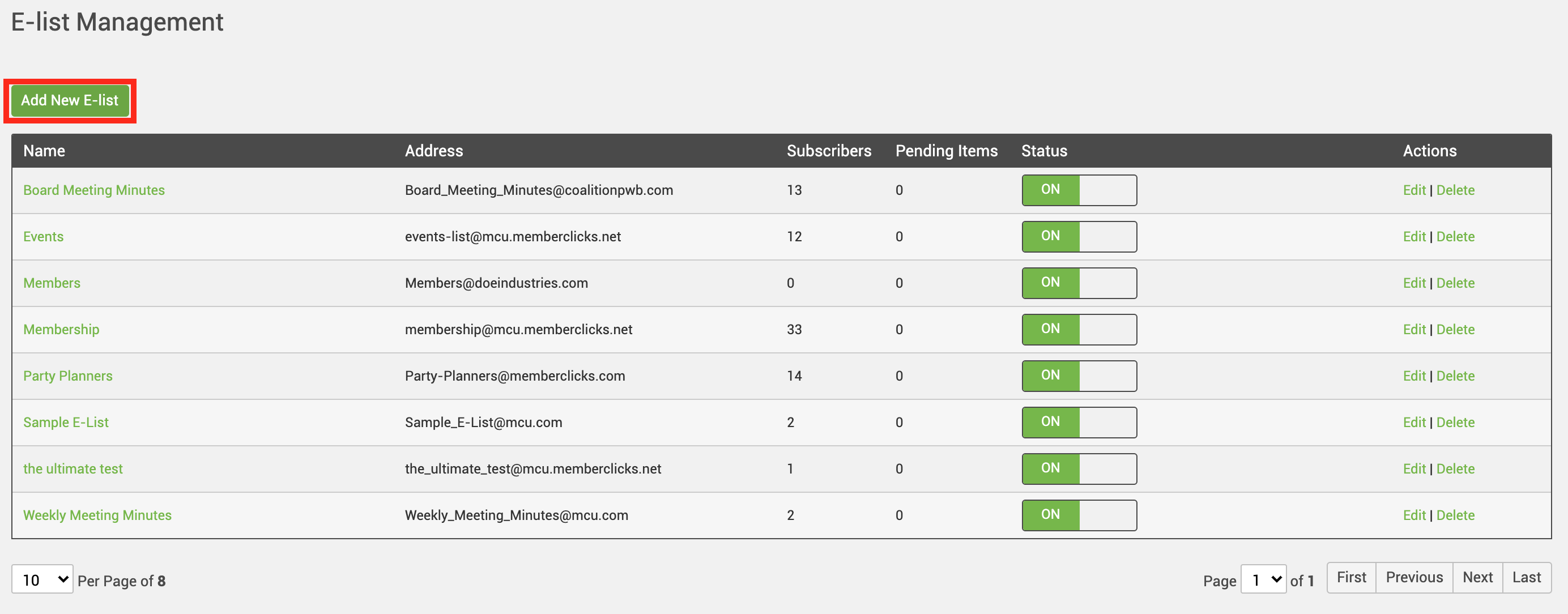Viewport: 1568px width, 614px height.
Task: Click the Subscribers column header
Action: coord(829,151)
